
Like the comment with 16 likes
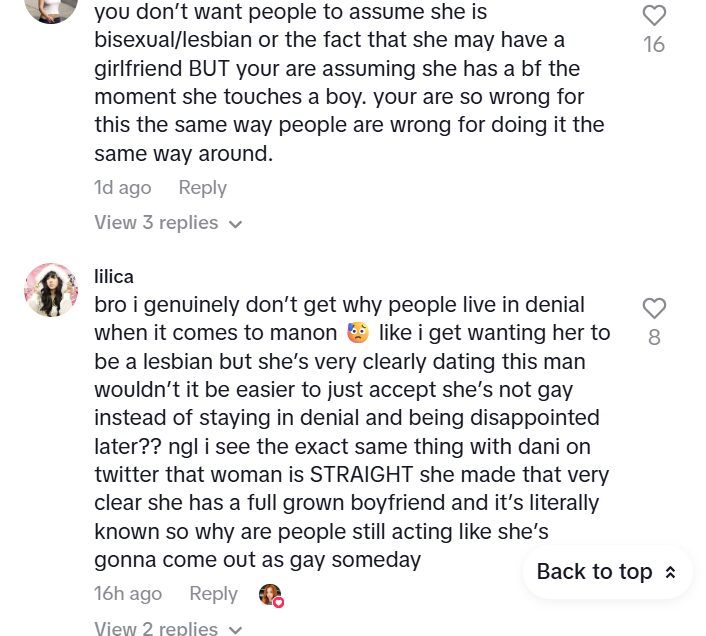tap(654, 16)
